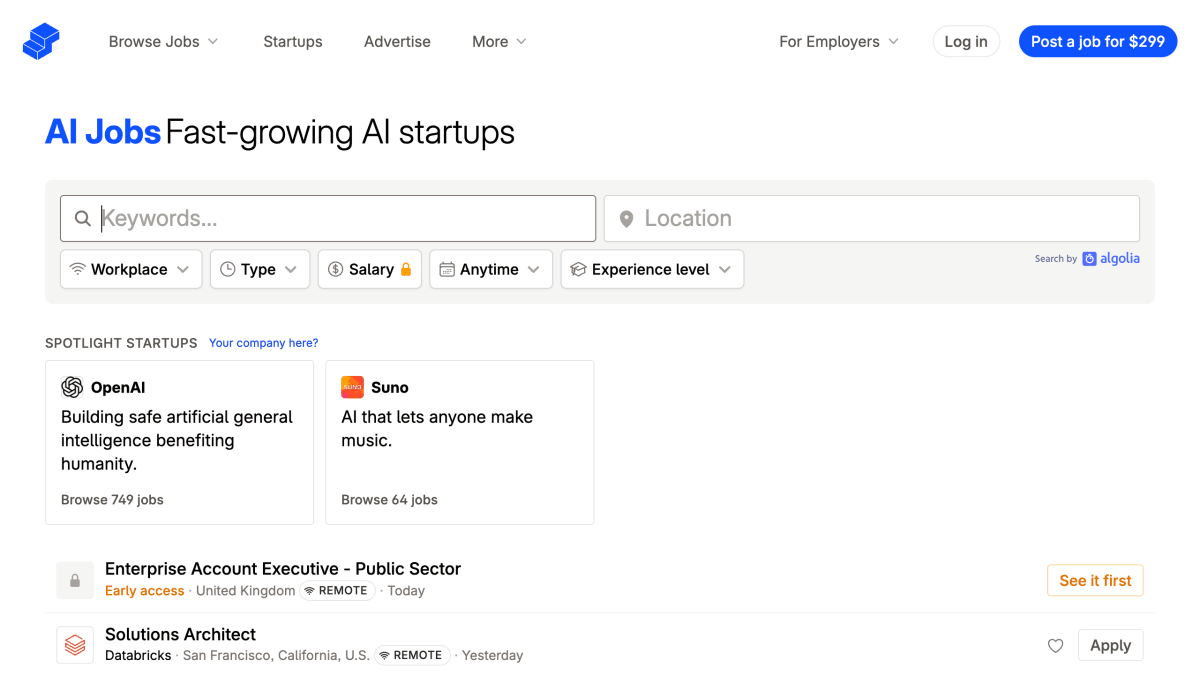Open the Workplace filter dropdown
Screen dimensions: 1200x675
[131, 269]
